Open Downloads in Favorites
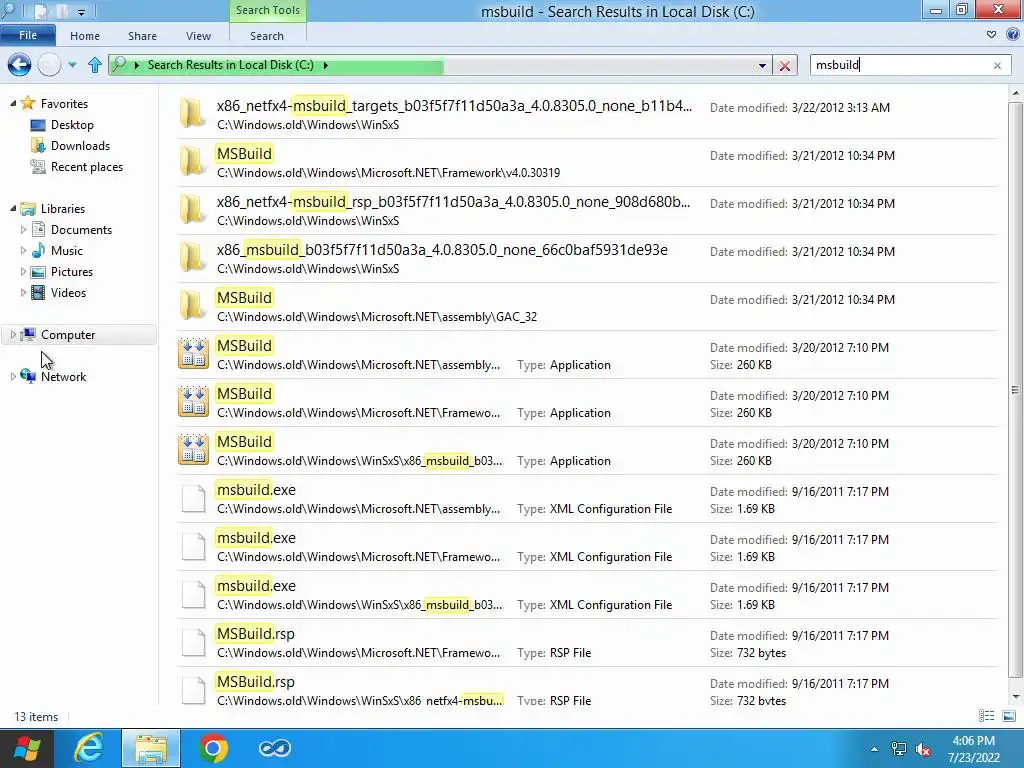Viewport: 1024px width, 768px height. (80, 146)
